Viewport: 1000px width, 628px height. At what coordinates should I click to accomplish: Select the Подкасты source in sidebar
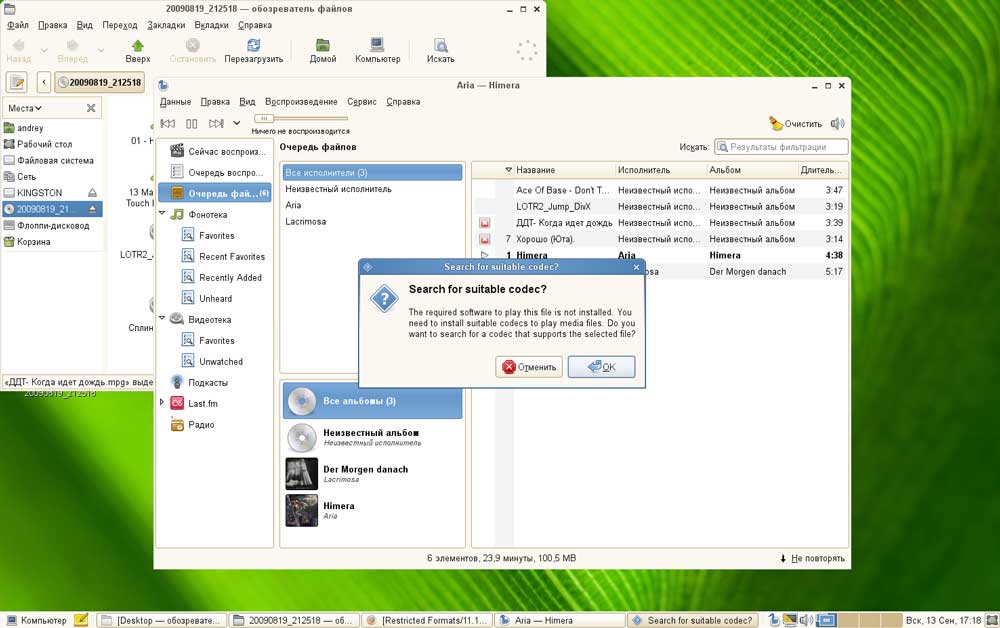pos(208,382)
